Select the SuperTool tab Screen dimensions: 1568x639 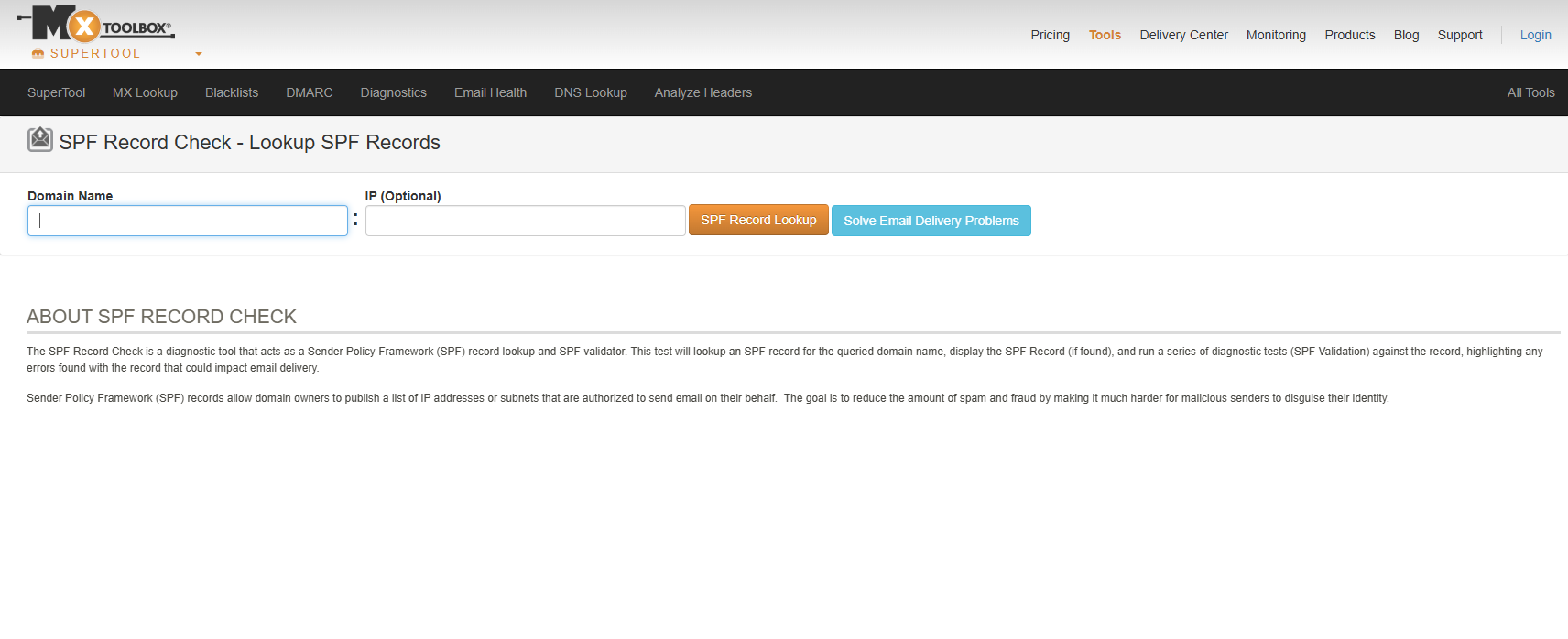57,92
